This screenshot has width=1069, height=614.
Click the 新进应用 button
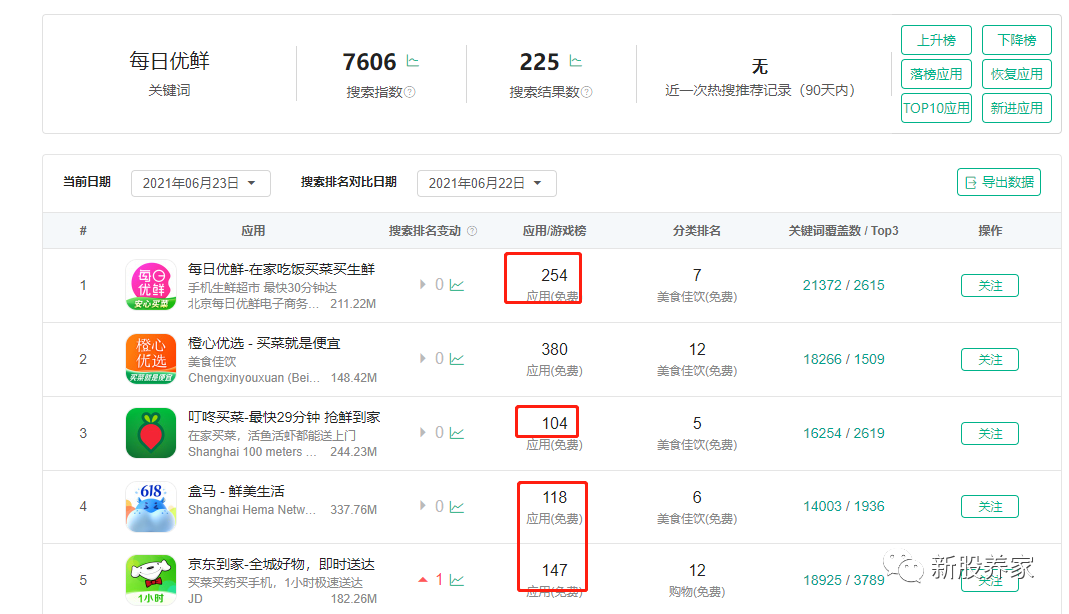(1017, 108)
